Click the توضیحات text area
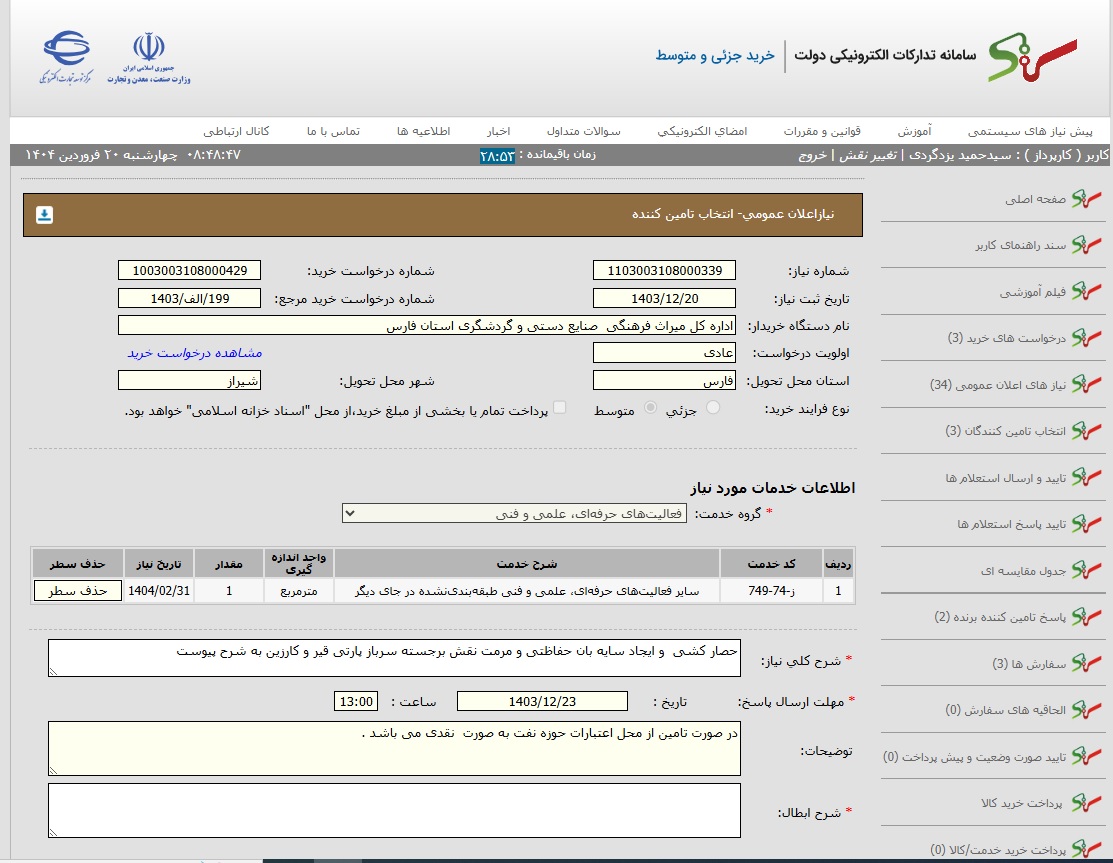 click(394, 749)
